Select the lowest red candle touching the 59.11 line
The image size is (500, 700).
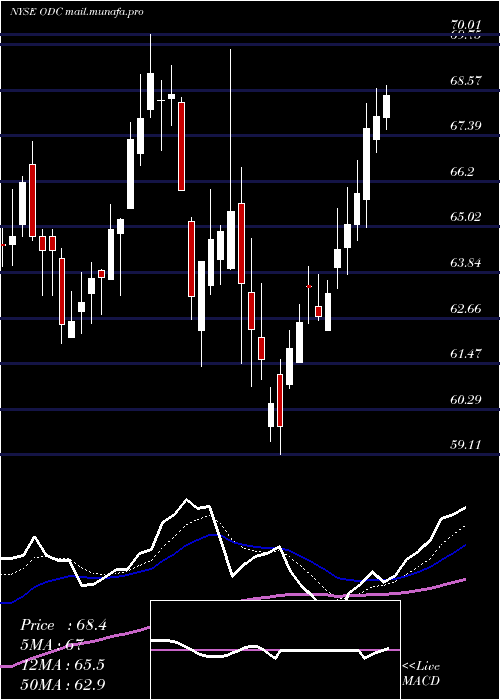click(x=280, y=400)
